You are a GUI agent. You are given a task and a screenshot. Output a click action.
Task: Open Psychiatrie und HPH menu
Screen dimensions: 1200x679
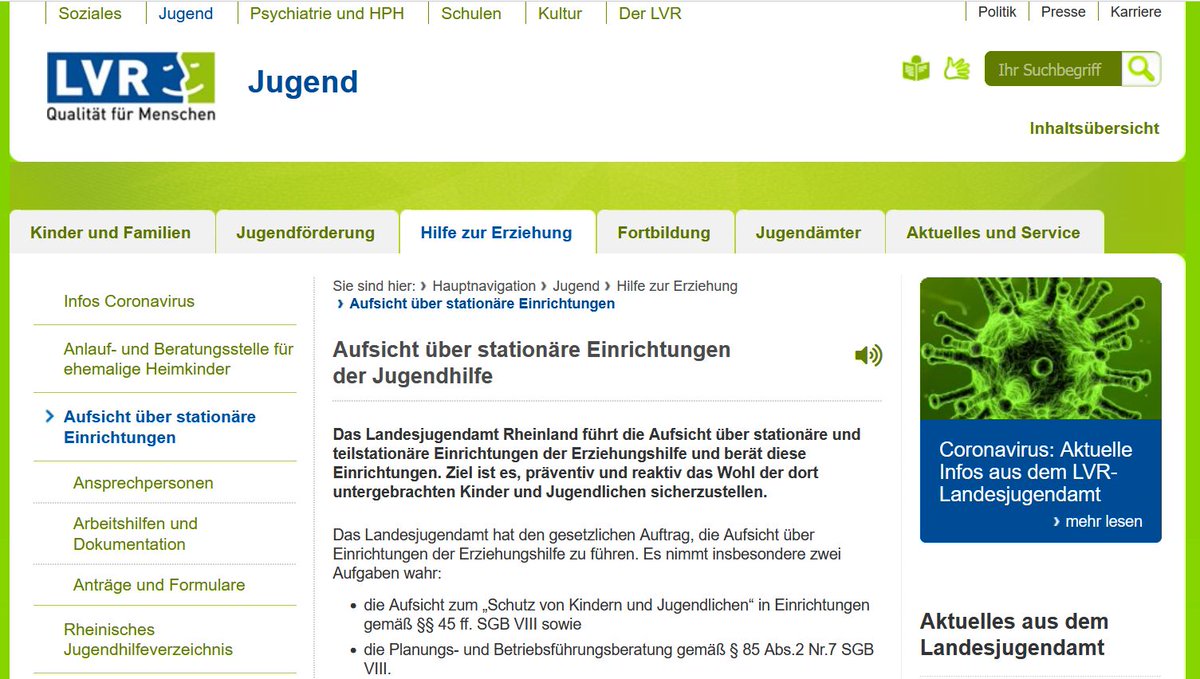point(327,13)
